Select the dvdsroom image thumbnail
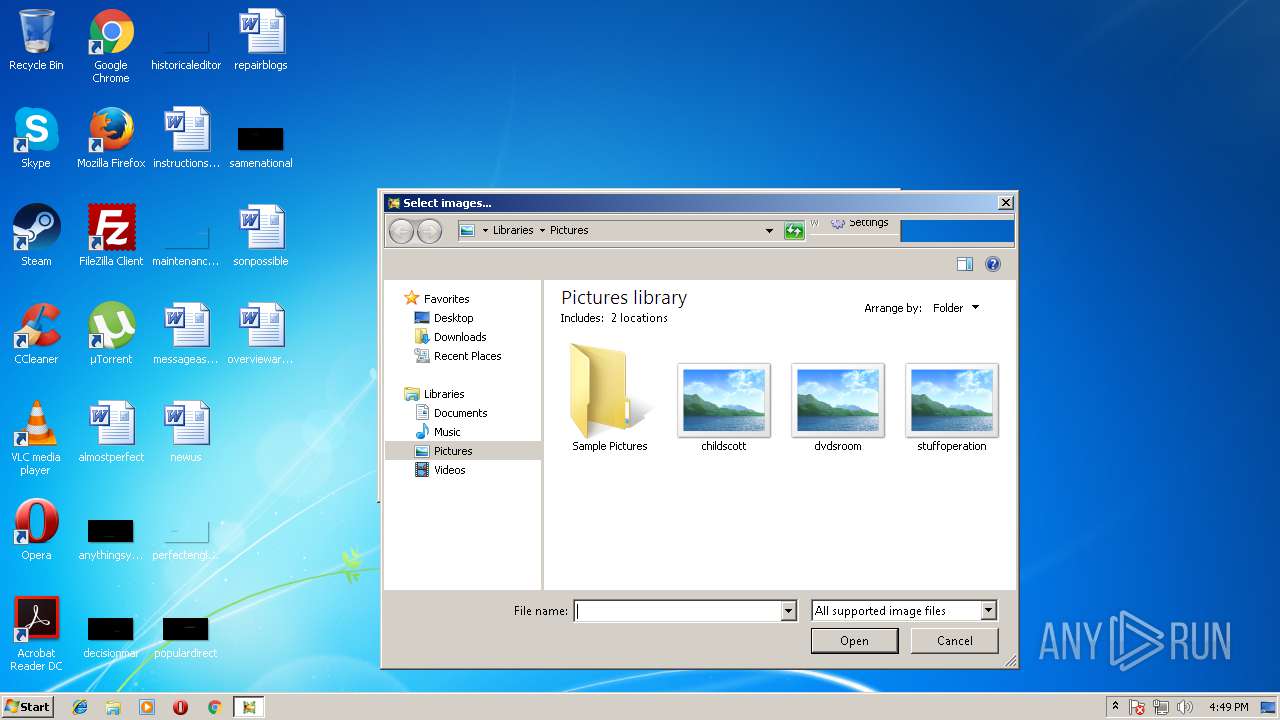Image resolution: width=1280 pixels, height=720 pixels. point(838,407)
